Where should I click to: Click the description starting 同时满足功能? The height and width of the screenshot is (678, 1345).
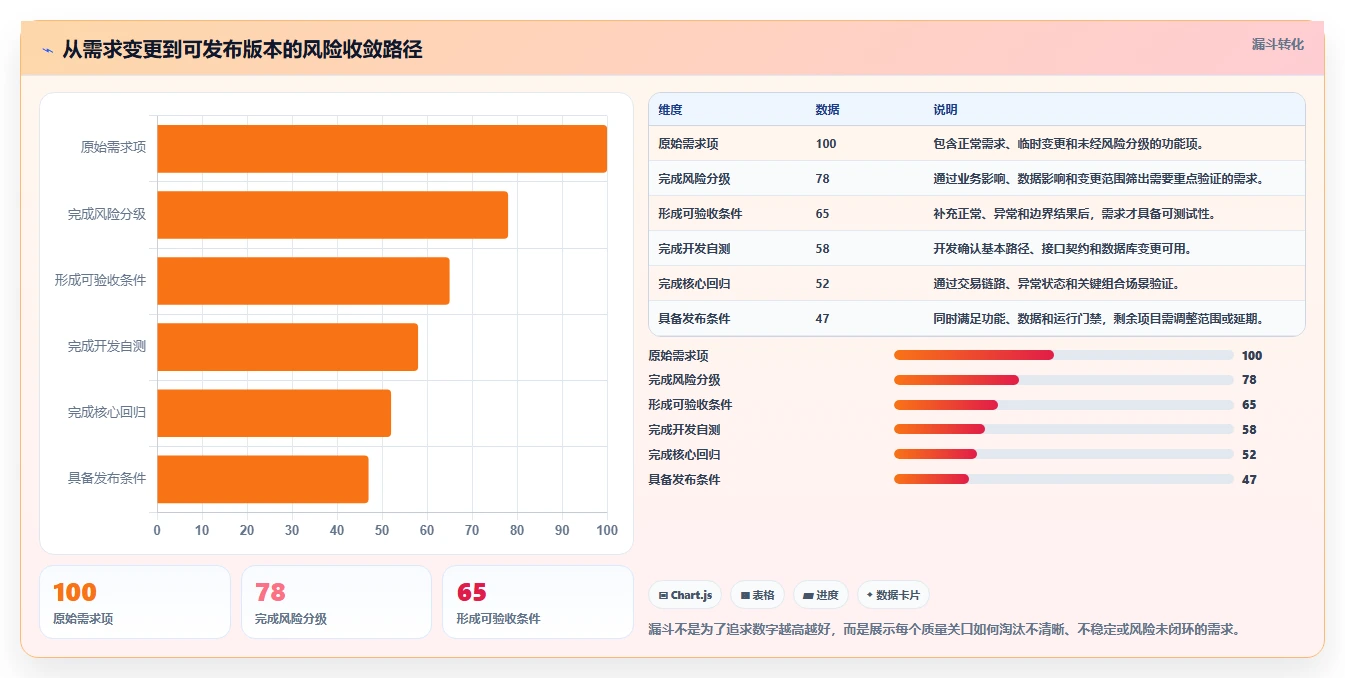coord(1098,319)
